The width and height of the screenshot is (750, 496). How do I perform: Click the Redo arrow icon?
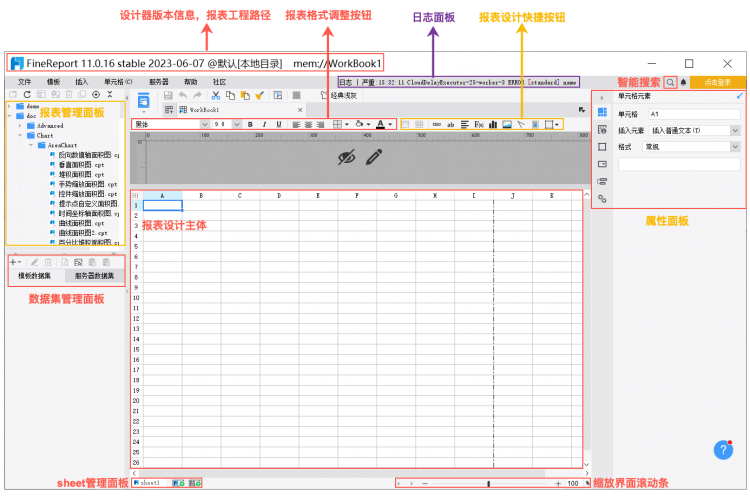197,96
